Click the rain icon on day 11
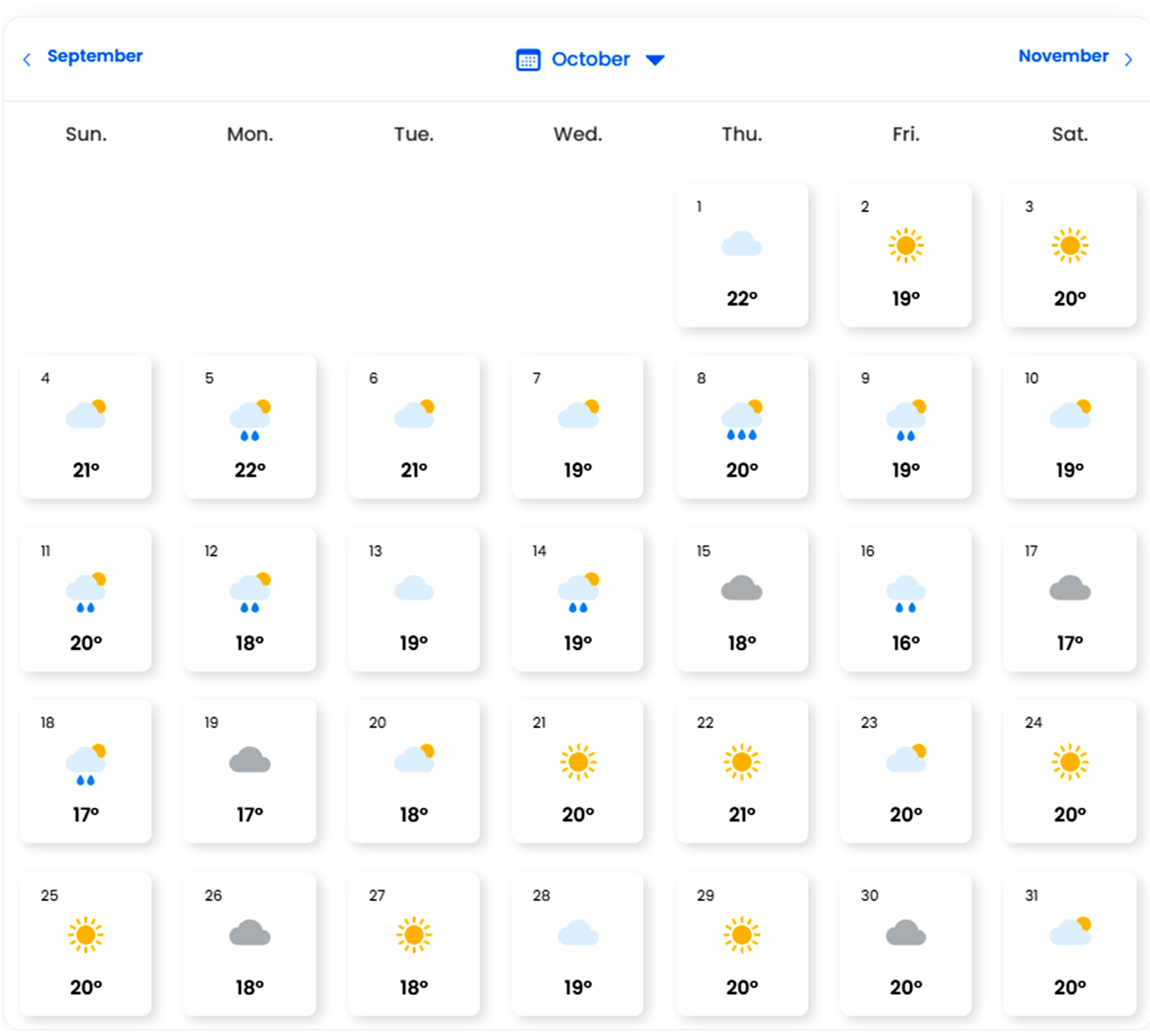 click(86, 592)
